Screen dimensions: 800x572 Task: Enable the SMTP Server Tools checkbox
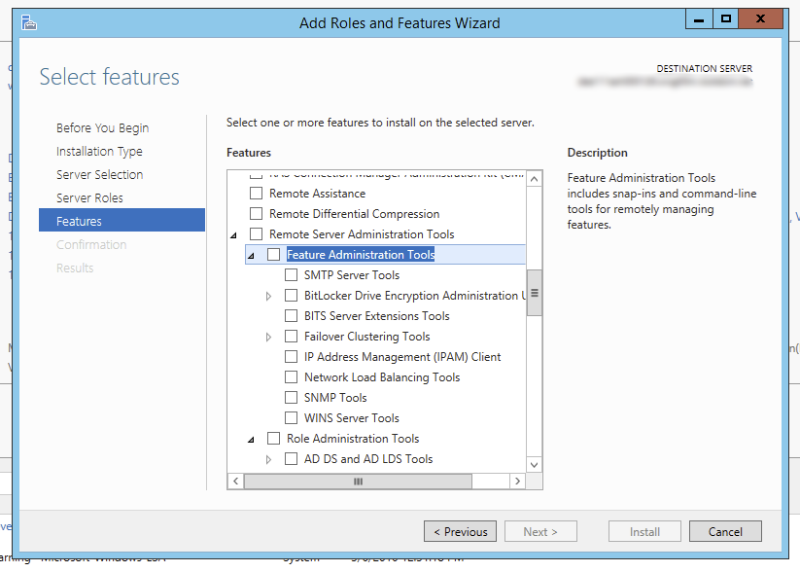[291, 275]
